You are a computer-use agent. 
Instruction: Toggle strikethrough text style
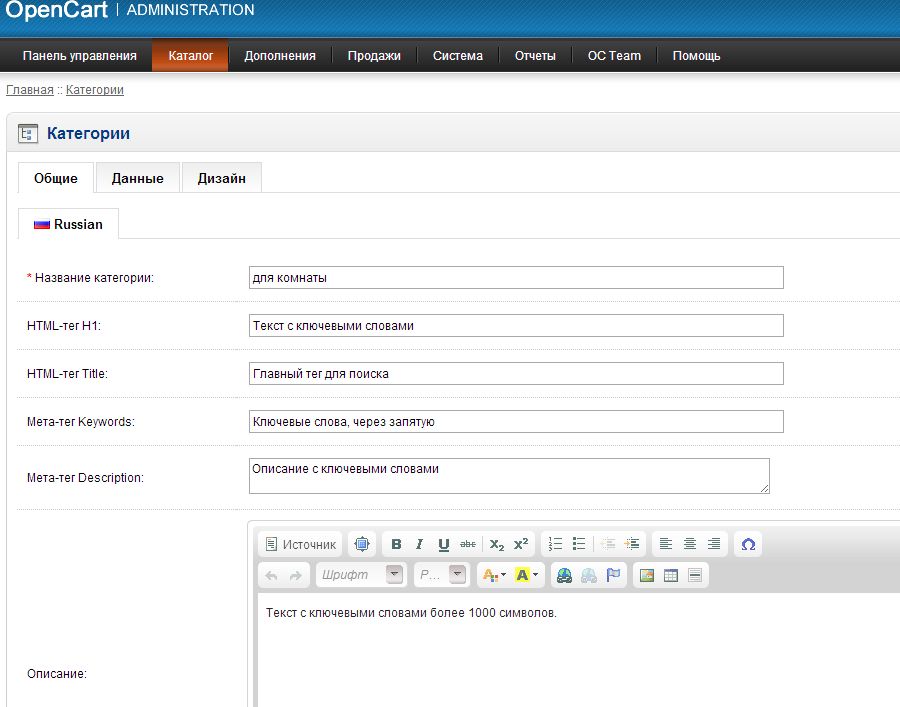[468, 544]
